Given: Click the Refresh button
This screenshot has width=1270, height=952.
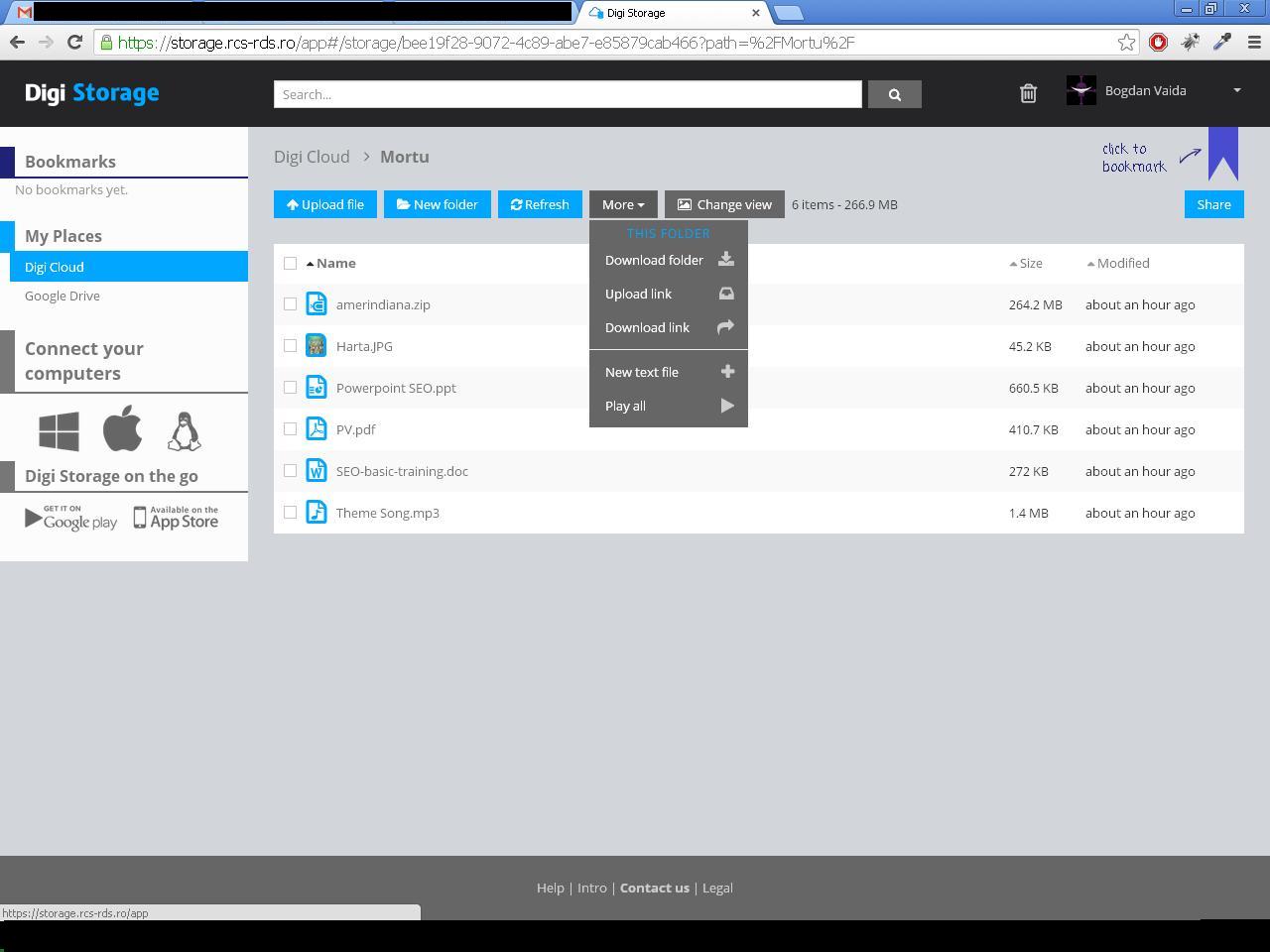Looking at the screenshot, I should click(540, 204).
